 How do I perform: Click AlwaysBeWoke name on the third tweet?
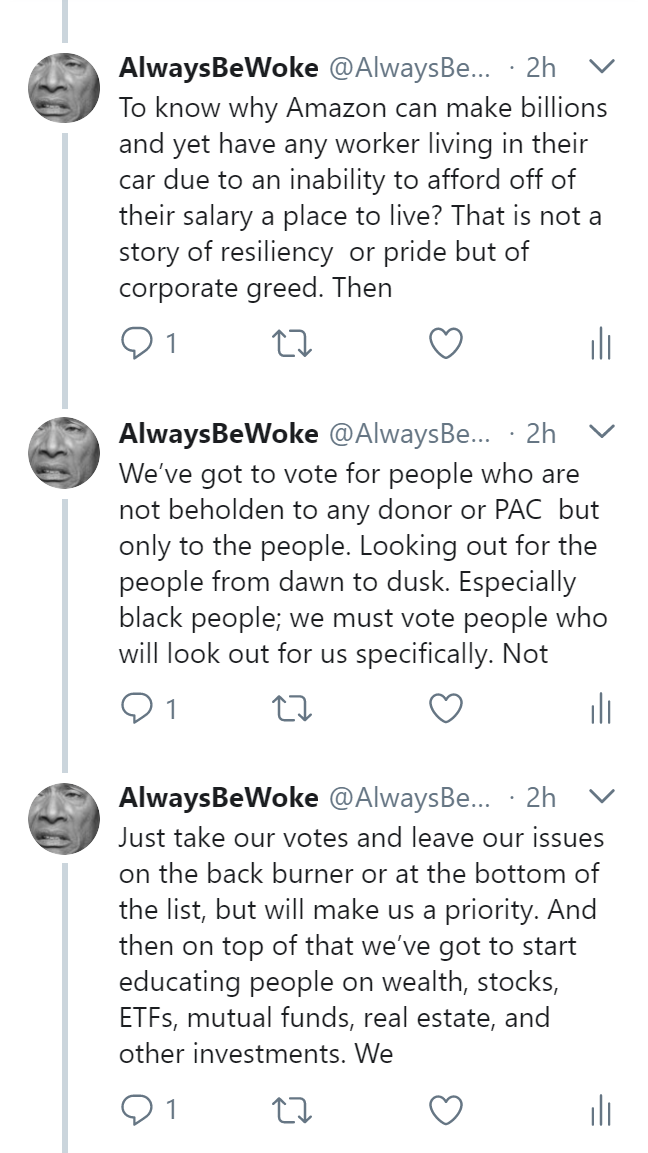(x=218, y=798)
